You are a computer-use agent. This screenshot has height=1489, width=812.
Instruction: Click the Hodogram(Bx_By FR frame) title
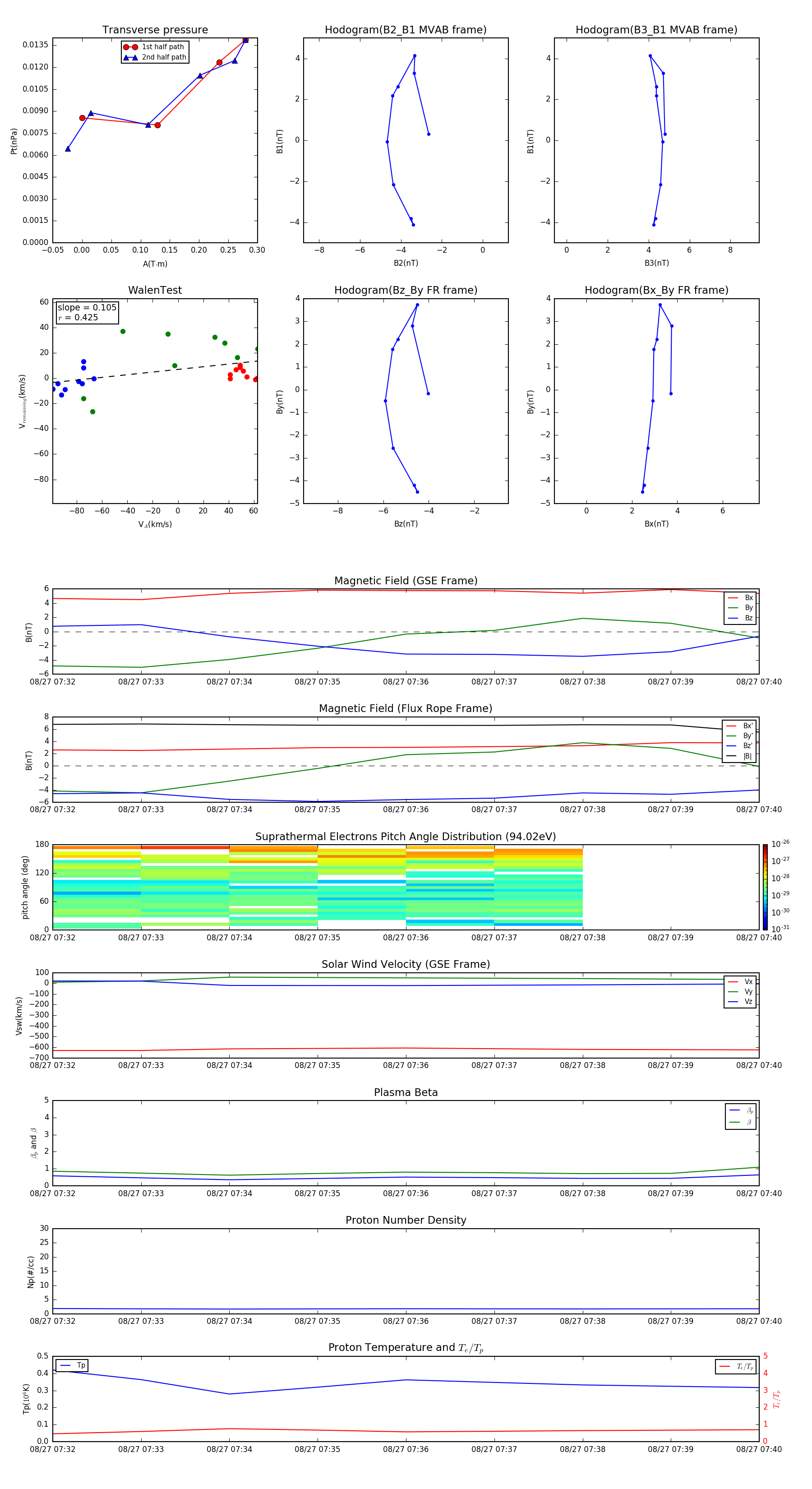656,290
